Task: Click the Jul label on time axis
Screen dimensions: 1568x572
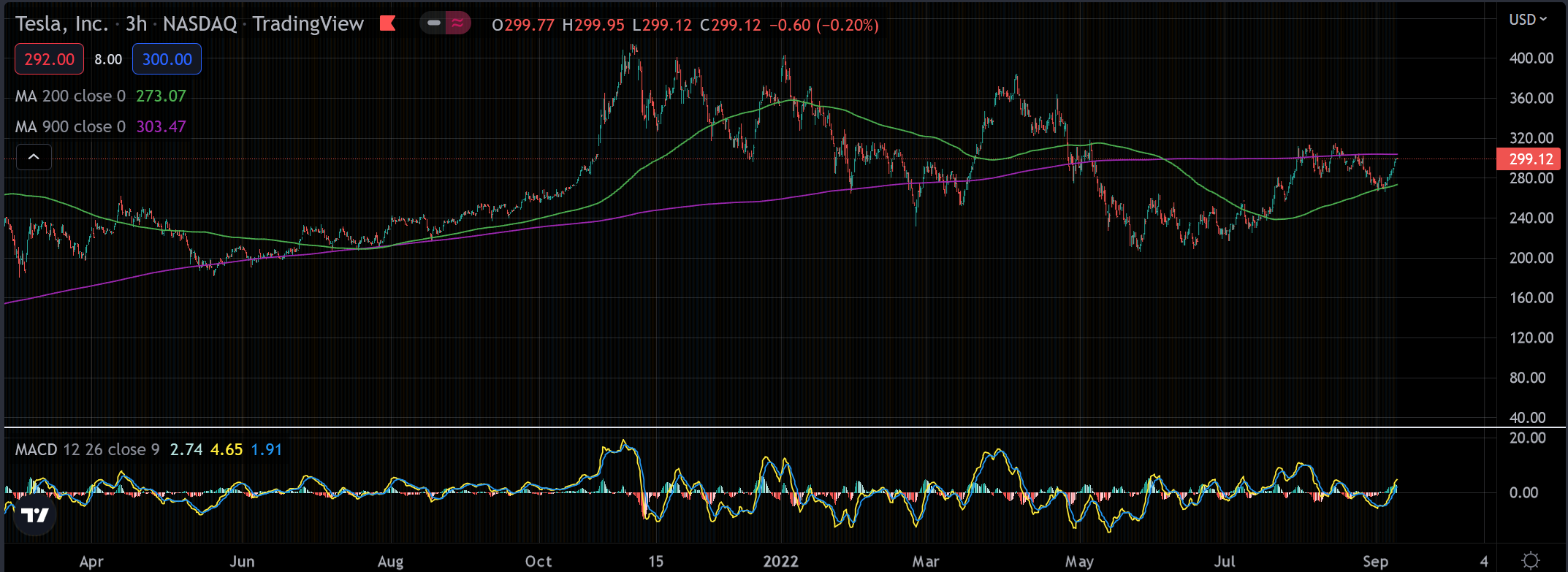Action: coord(1225,561)
